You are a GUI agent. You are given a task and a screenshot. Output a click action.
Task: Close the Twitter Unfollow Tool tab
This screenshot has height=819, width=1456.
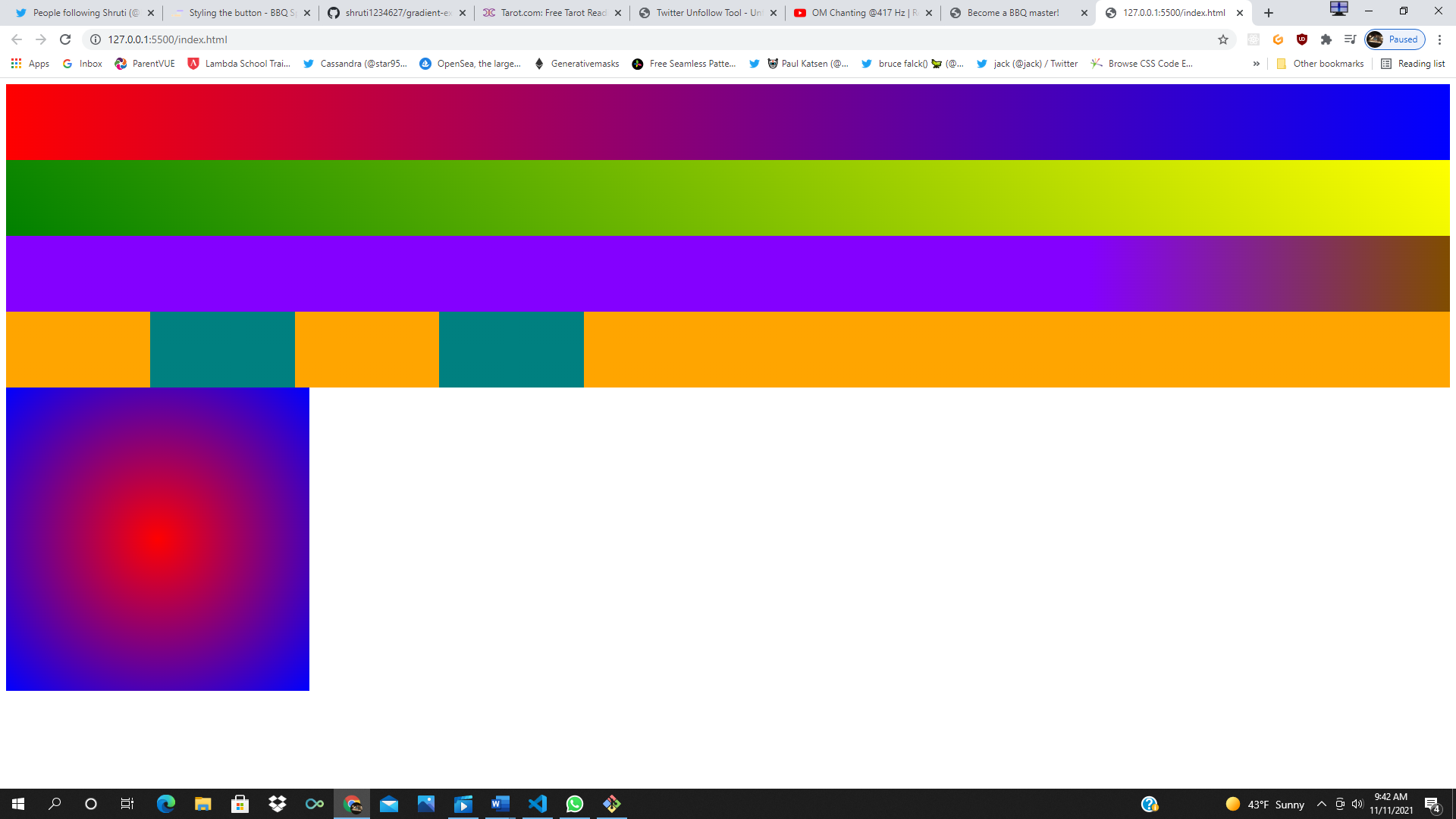pyautogui.click(x=773, y=13)
